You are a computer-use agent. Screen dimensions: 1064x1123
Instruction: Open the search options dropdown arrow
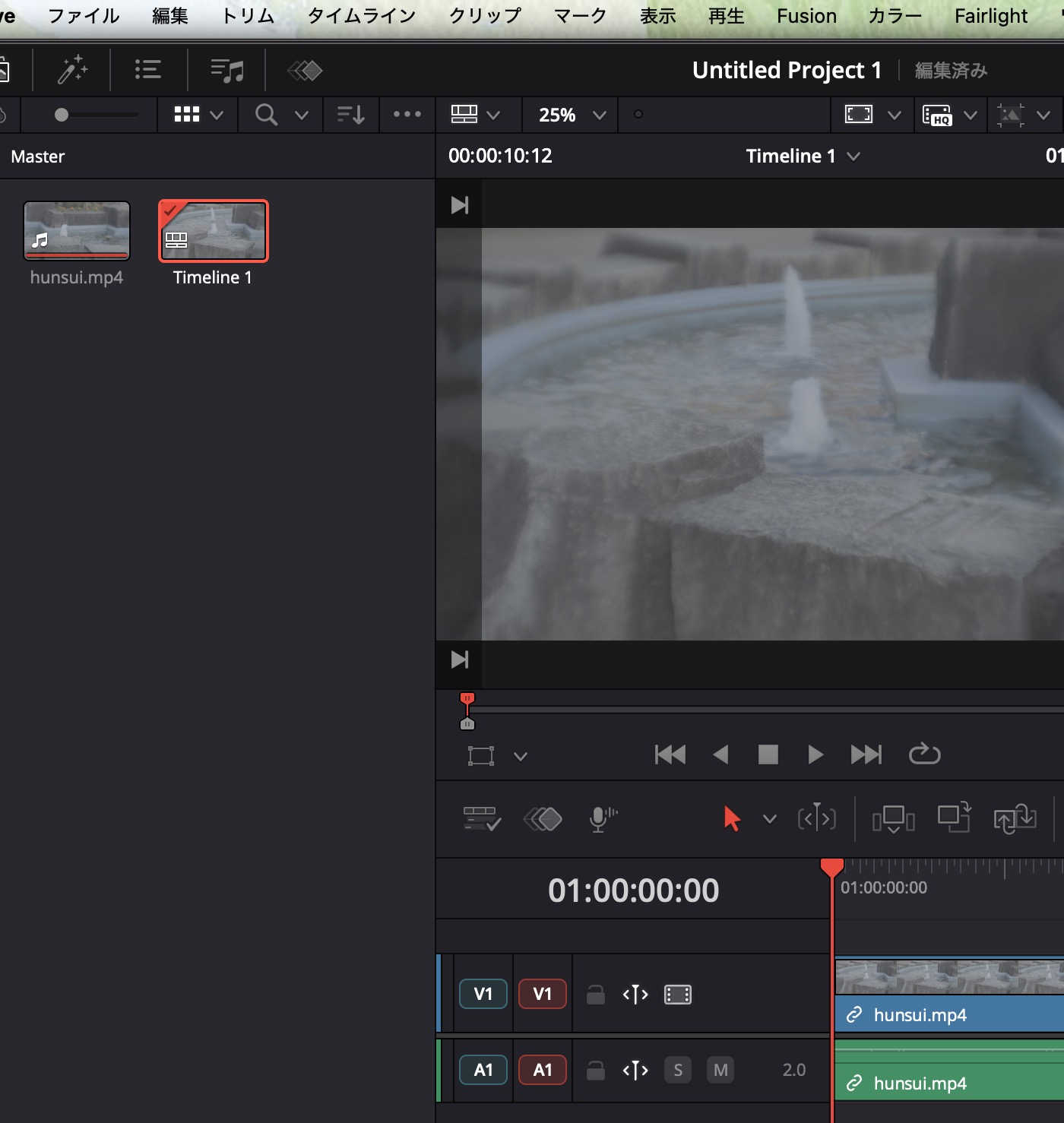302,115
